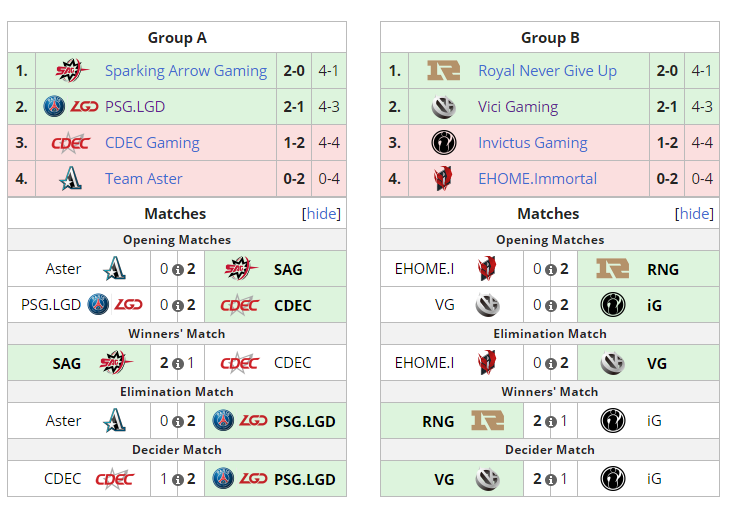Hide the Group B matches section
Image resolution: width=734 pixels, height=508 pixels.
click(x=694, y=214)
